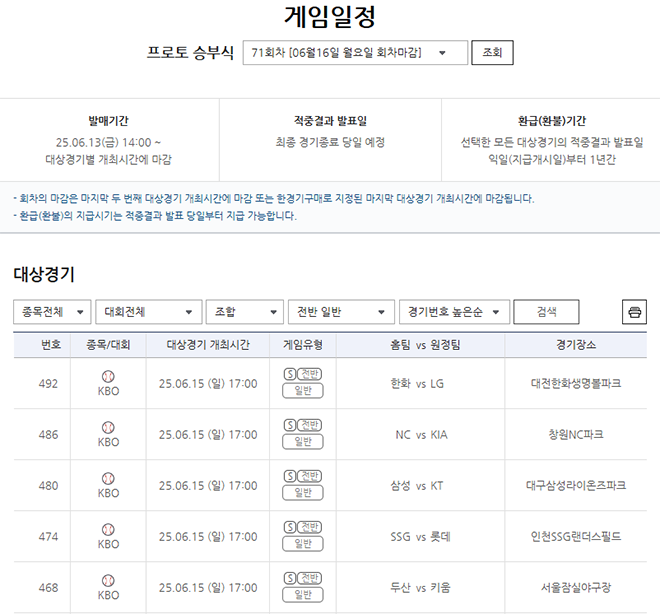This screenshot has width=660, height=614.
Task: Click the NC vs KIA matchup
Action: click(x=421, y=435)
